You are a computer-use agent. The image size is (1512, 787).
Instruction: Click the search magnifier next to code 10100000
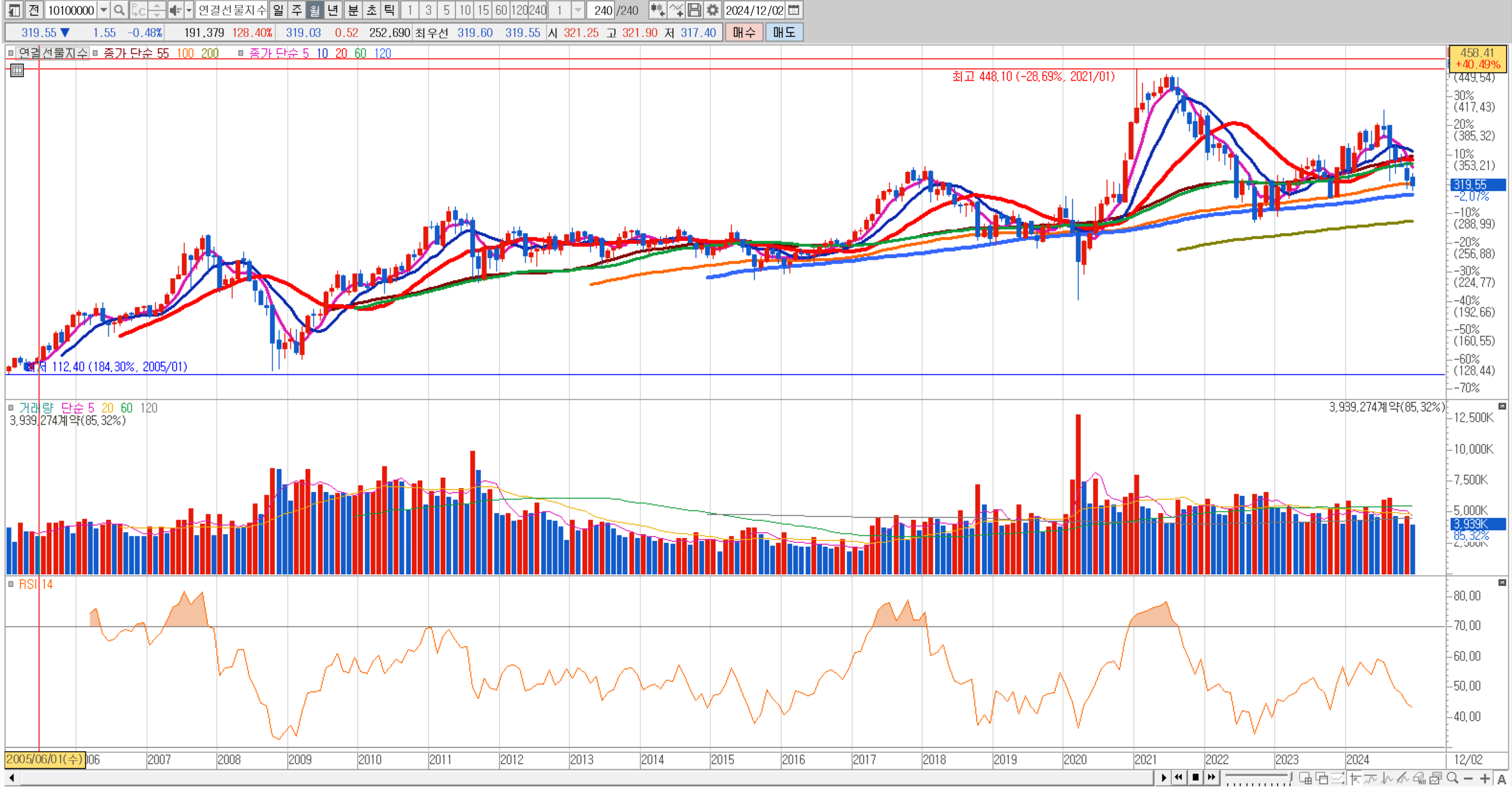(x=119, y=10)
